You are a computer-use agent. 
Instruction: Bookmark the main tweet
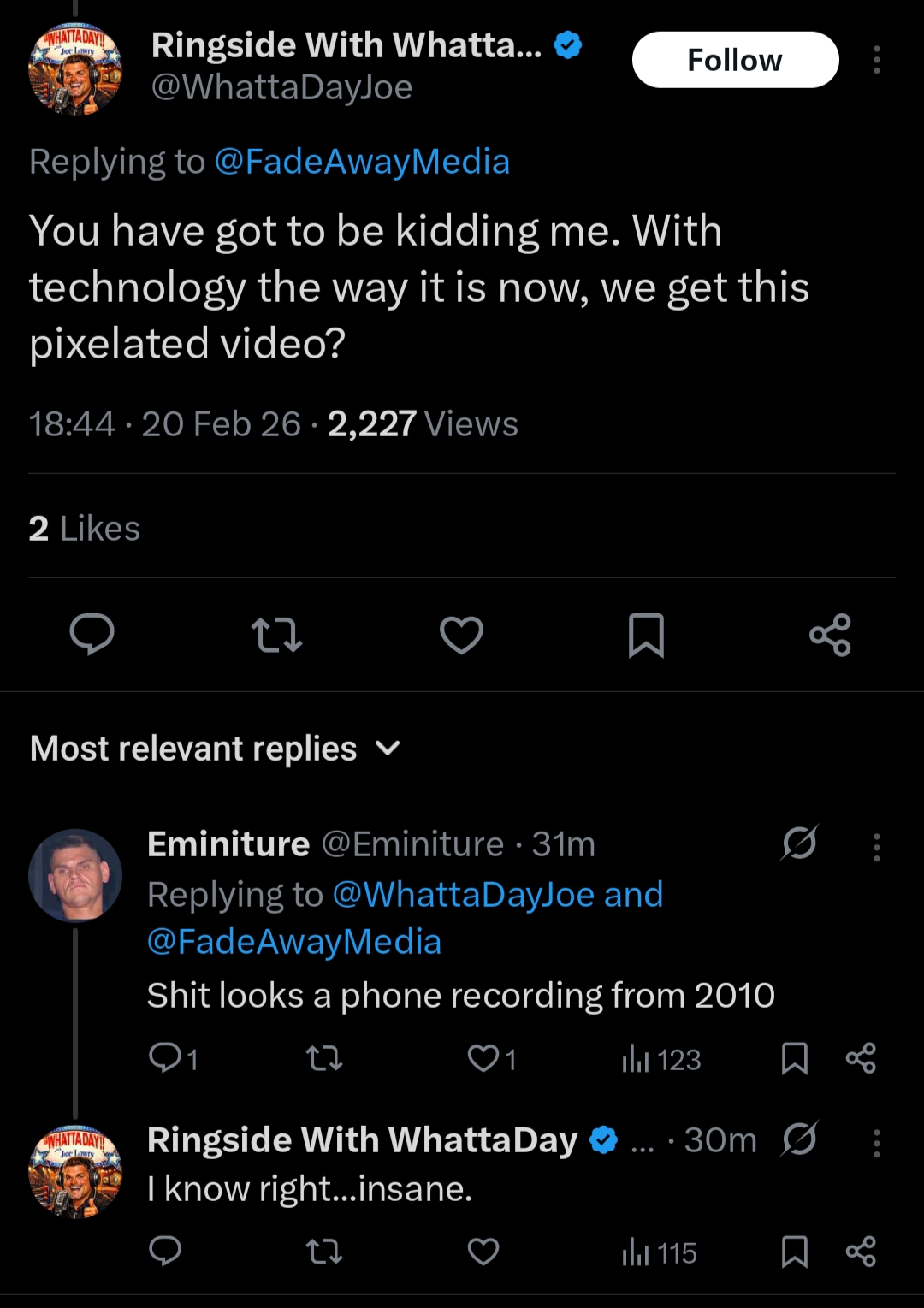click(x=646, y=635)
